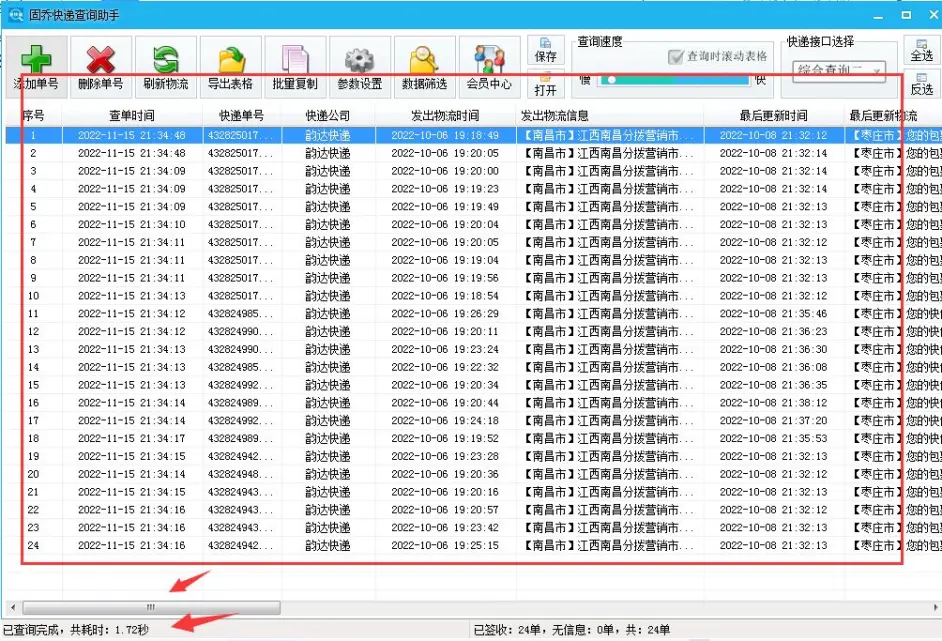Click status text 已查询完成 共耗时 1.72秒
This screenshot has width=942, height=641.
76,630
